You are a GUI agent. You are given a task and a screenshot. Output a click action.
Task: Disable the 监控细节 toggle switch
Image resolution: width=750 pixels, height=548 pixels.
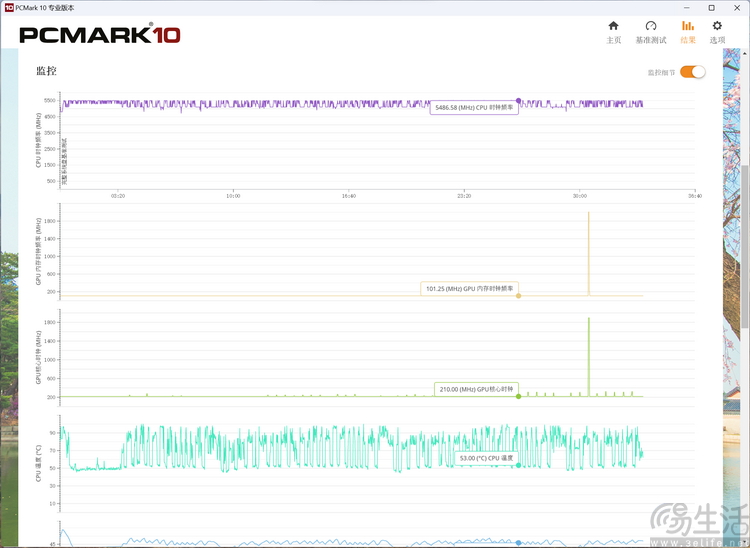pos(692,72)
